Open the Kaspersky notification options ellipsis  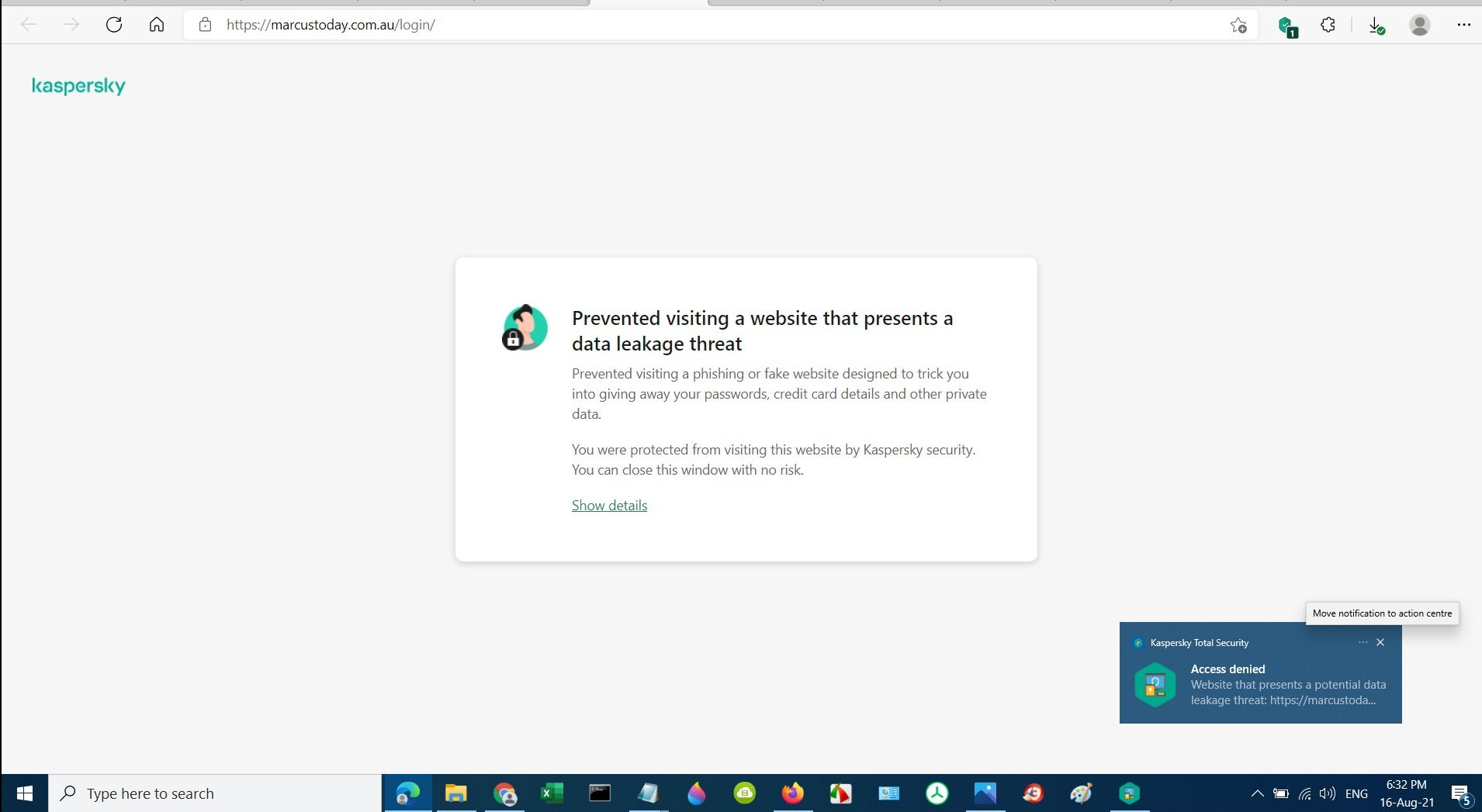1363,642
